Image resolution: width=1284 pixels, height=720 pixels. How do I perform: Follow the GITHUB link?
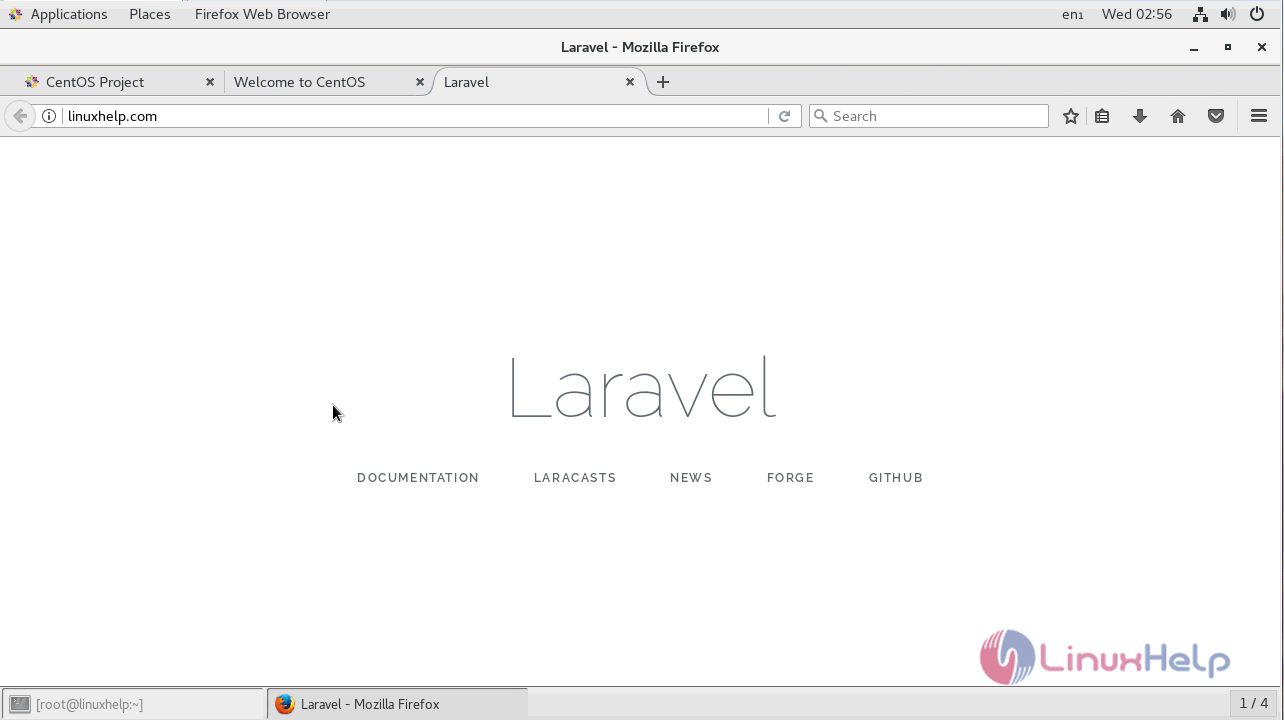click(896, 478)
